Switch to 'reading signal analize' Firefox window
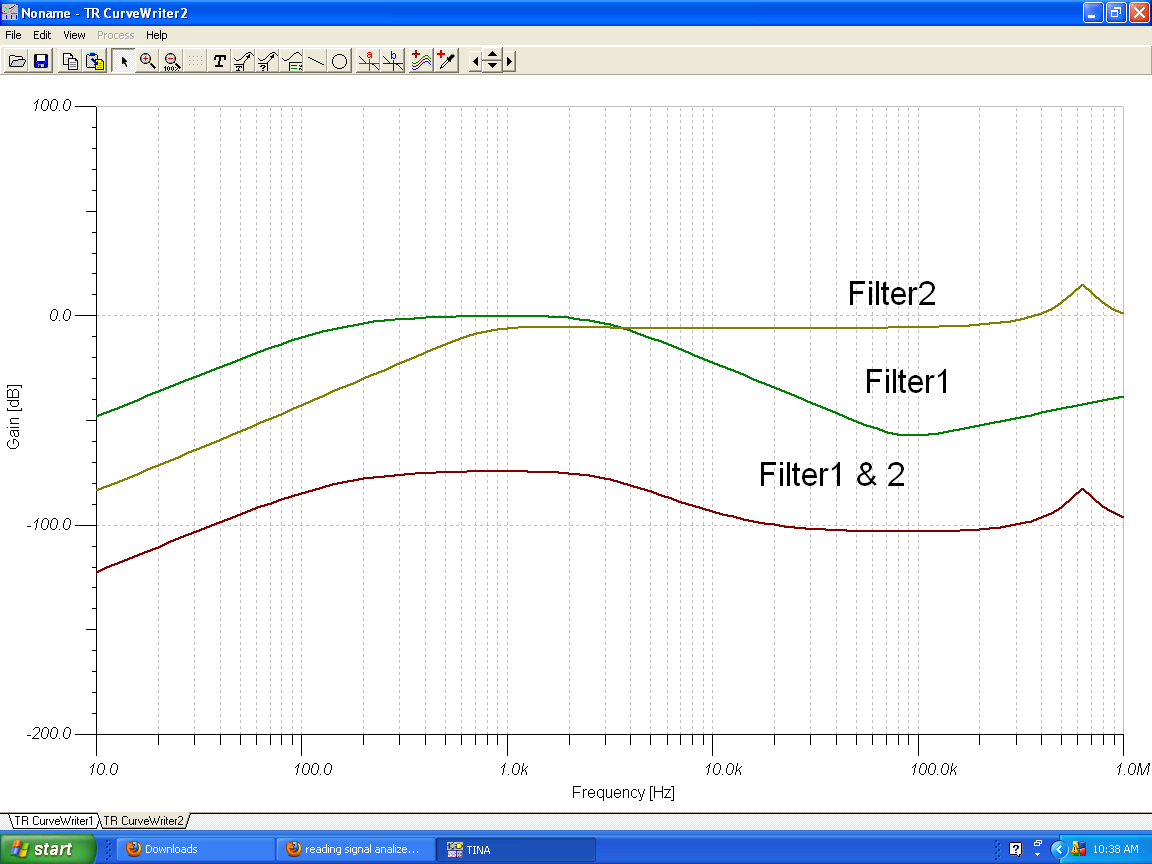 (x=356, y=849)
